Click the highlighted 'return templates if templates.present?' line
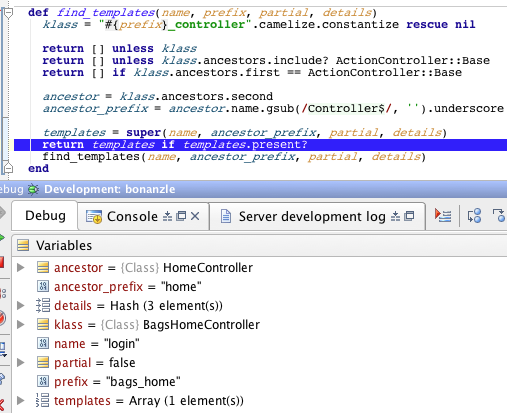This screenshot has width=507, height=413. pyautogui.click(x=260, y=145)
